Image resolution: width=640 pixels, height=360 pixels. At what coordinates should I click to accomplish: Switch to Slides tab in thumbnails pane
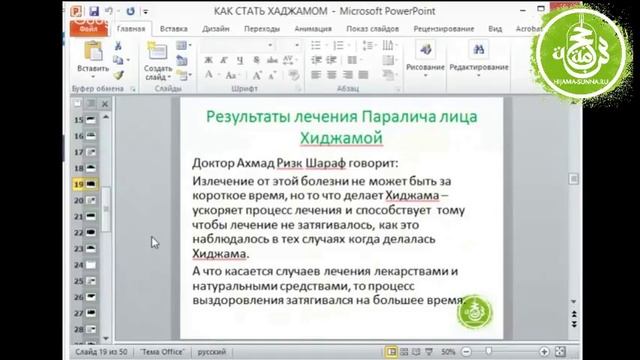click(78, 104)
